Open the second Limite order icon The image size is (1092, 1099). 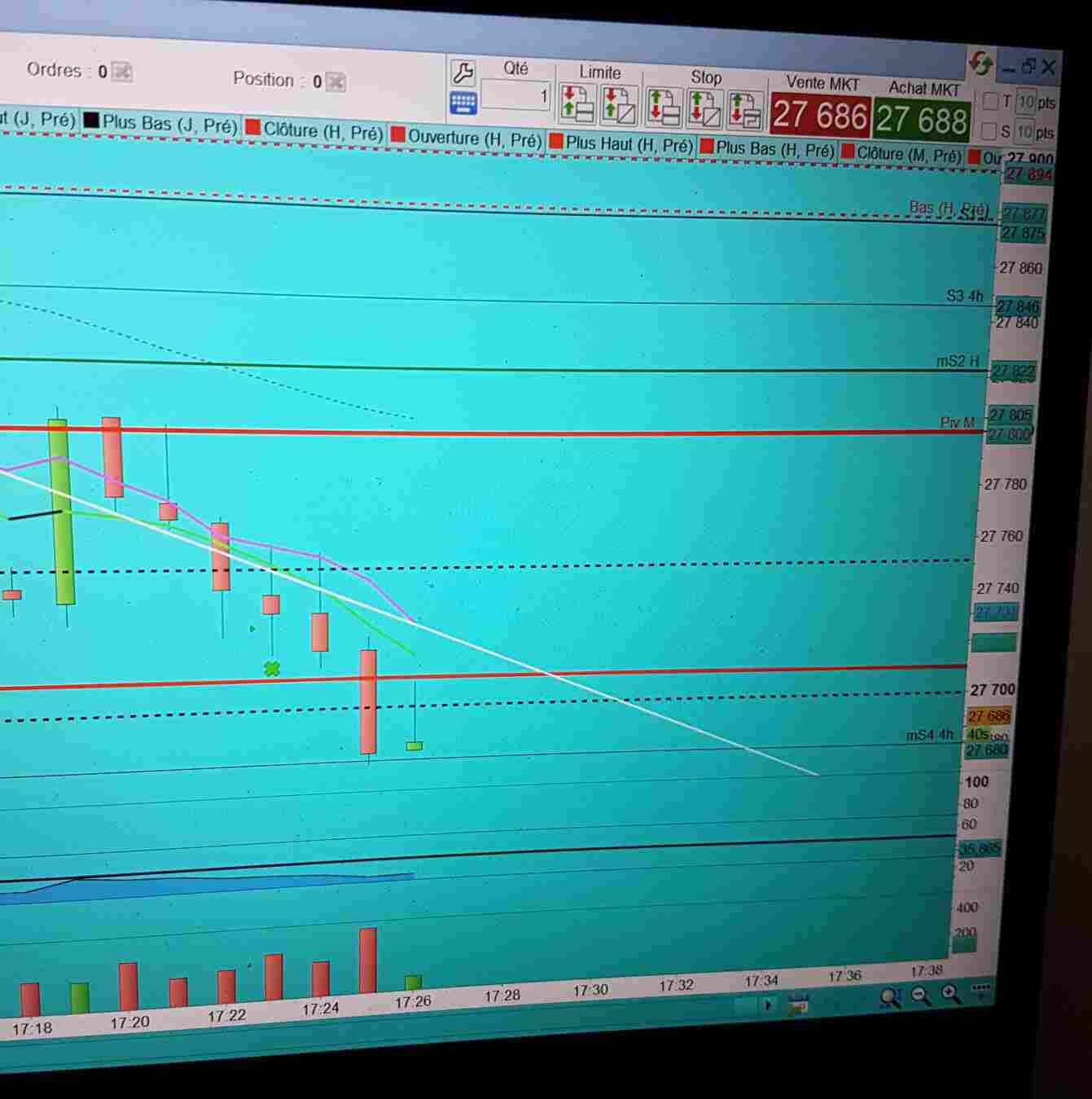(x=618, y=105)
